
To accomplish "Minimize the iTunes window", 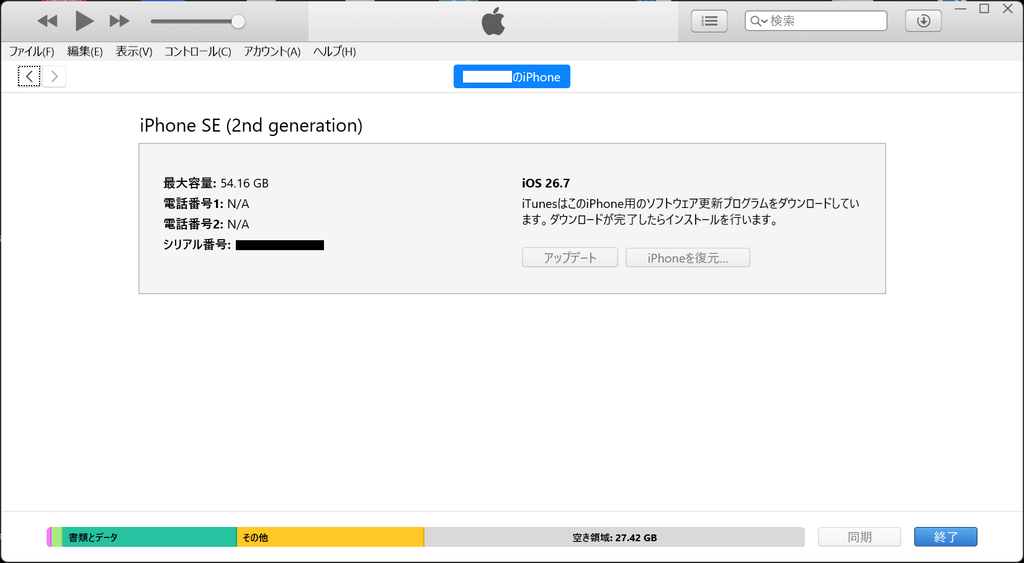I will coord(960,8).
